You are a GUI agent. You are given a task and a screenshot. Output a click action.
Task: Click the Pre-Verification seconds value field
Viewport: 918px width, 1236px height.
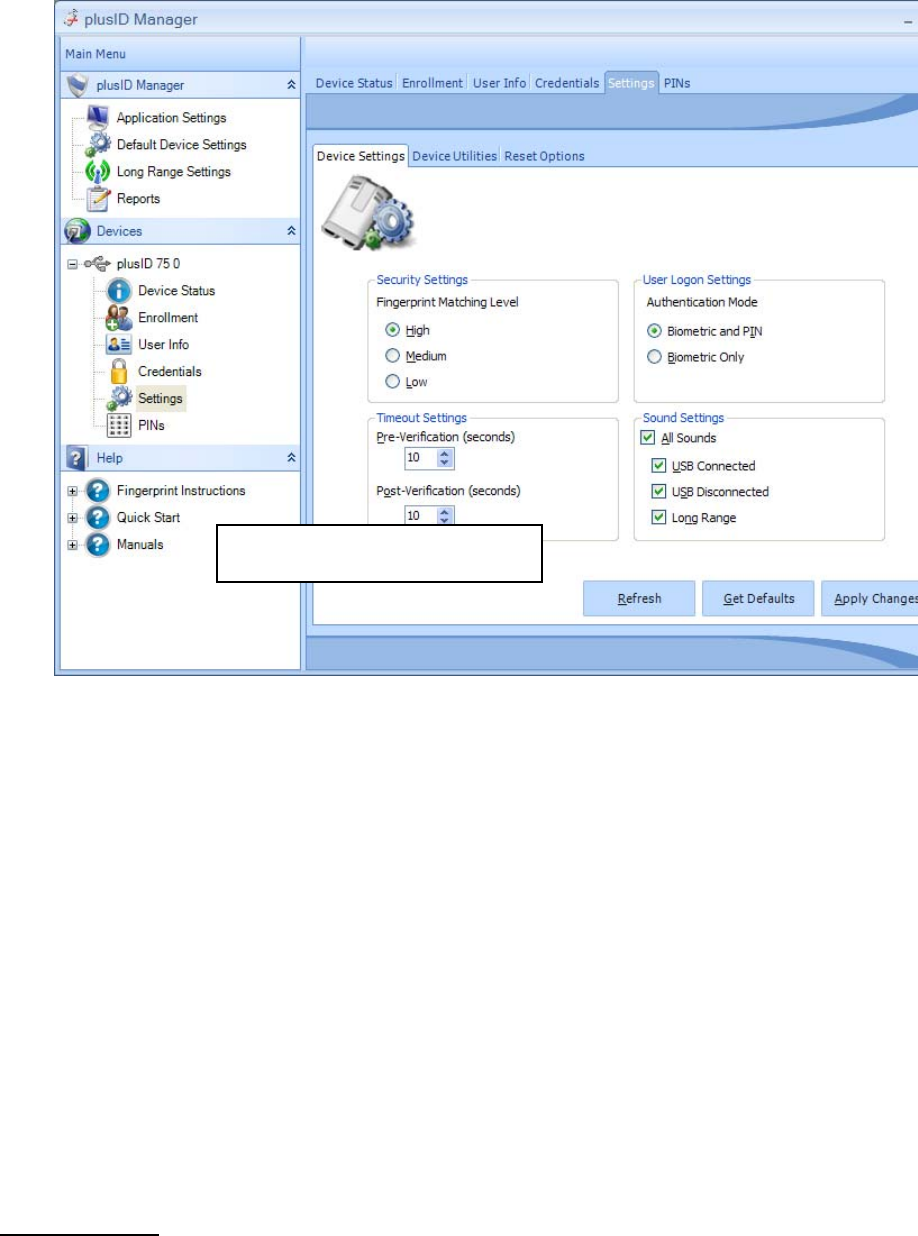pyautogui.click(x=421, y=458)
